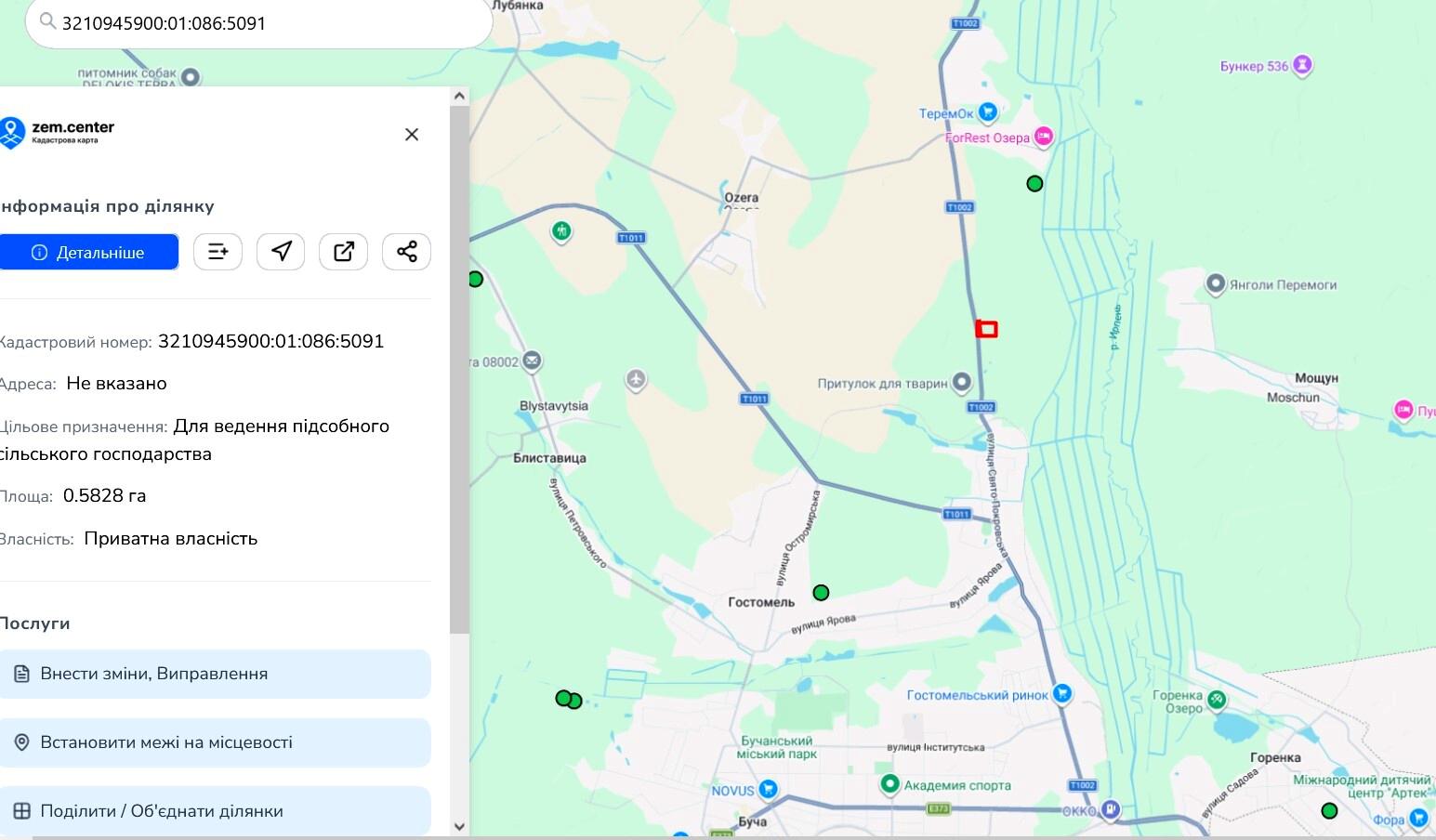Click the Блиставиця village label
The height and width of the screenshot is (840, 1436).
coord(549,458)
